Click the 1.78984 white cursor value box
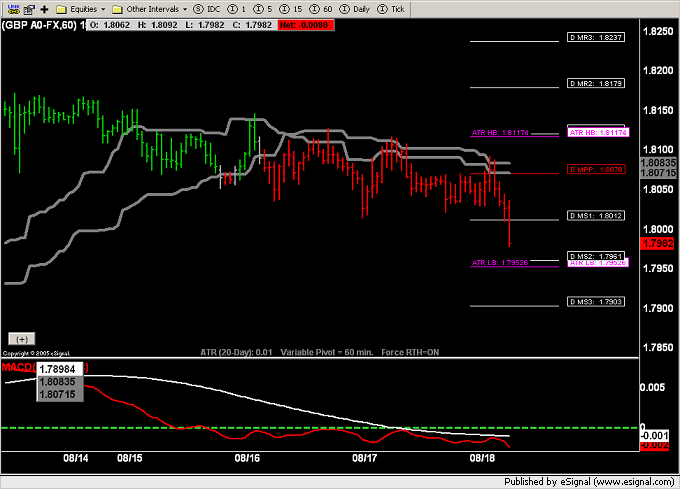The width and height of the screenshot is (680, 489). click(x=59, y=369)
